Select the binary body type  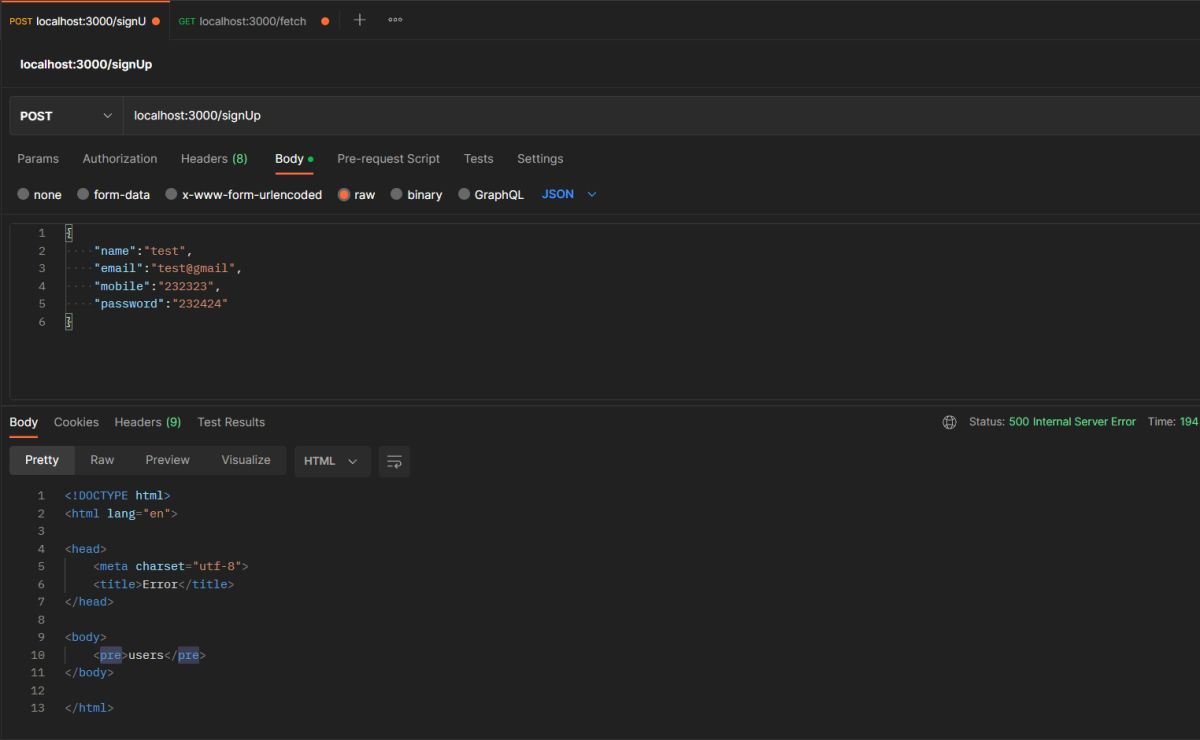[417, 195]
